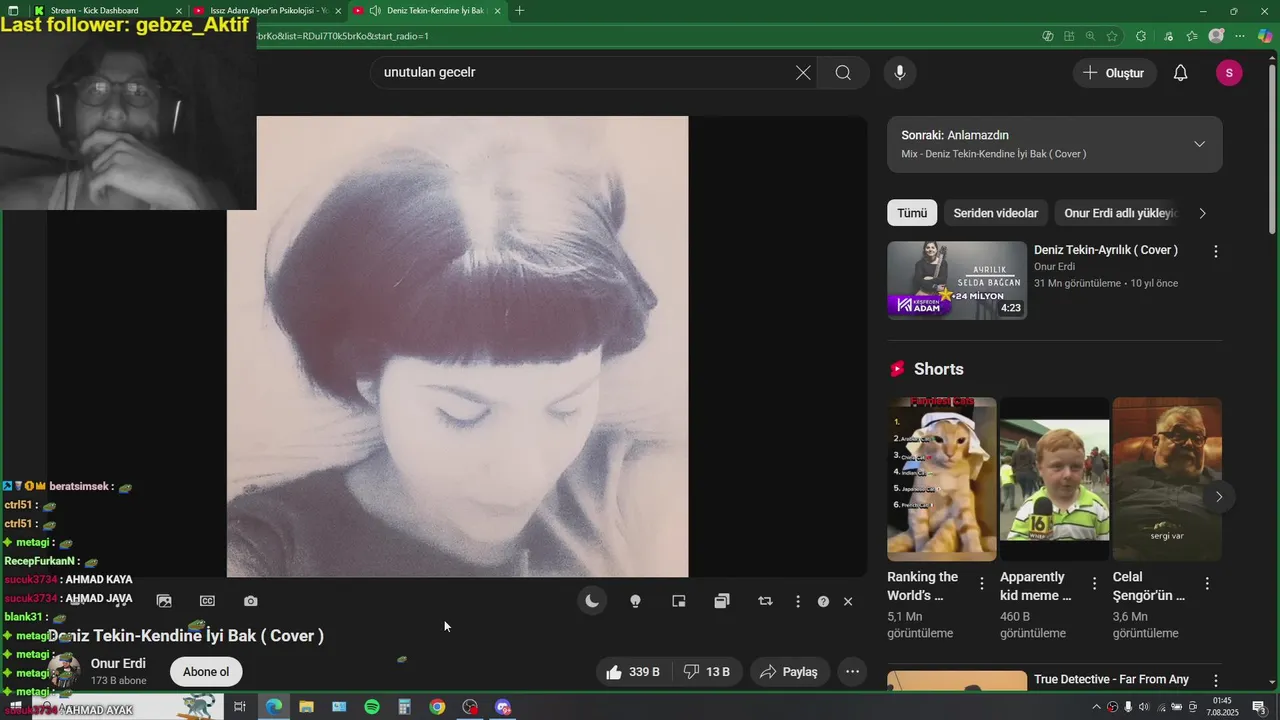Viewport: 1280px width, 720px height.
Task: Play the 'Celal Şengör'ün' short
Action: point(1167,479)
